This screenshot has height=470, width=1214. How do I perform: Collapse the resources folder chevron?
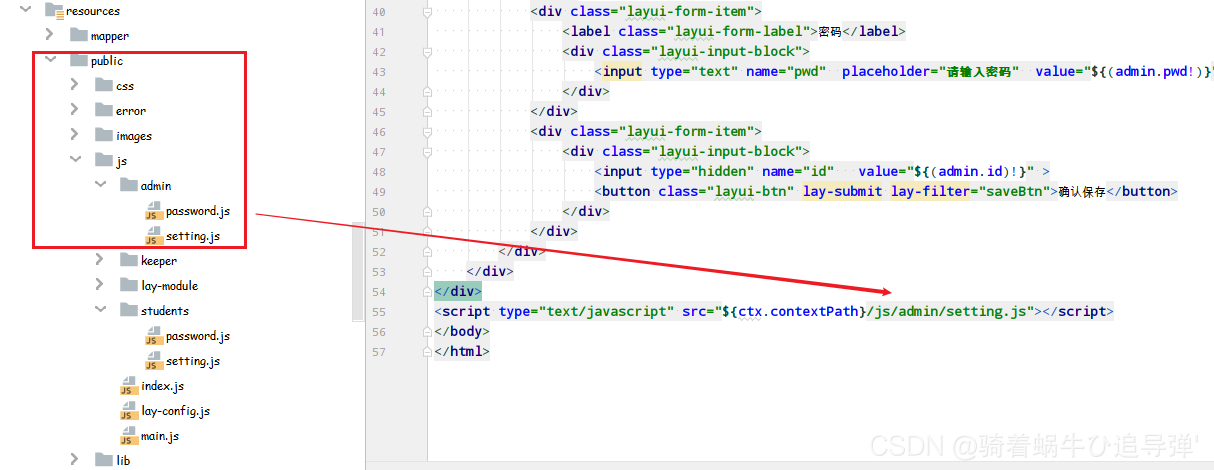coord(26,11)
